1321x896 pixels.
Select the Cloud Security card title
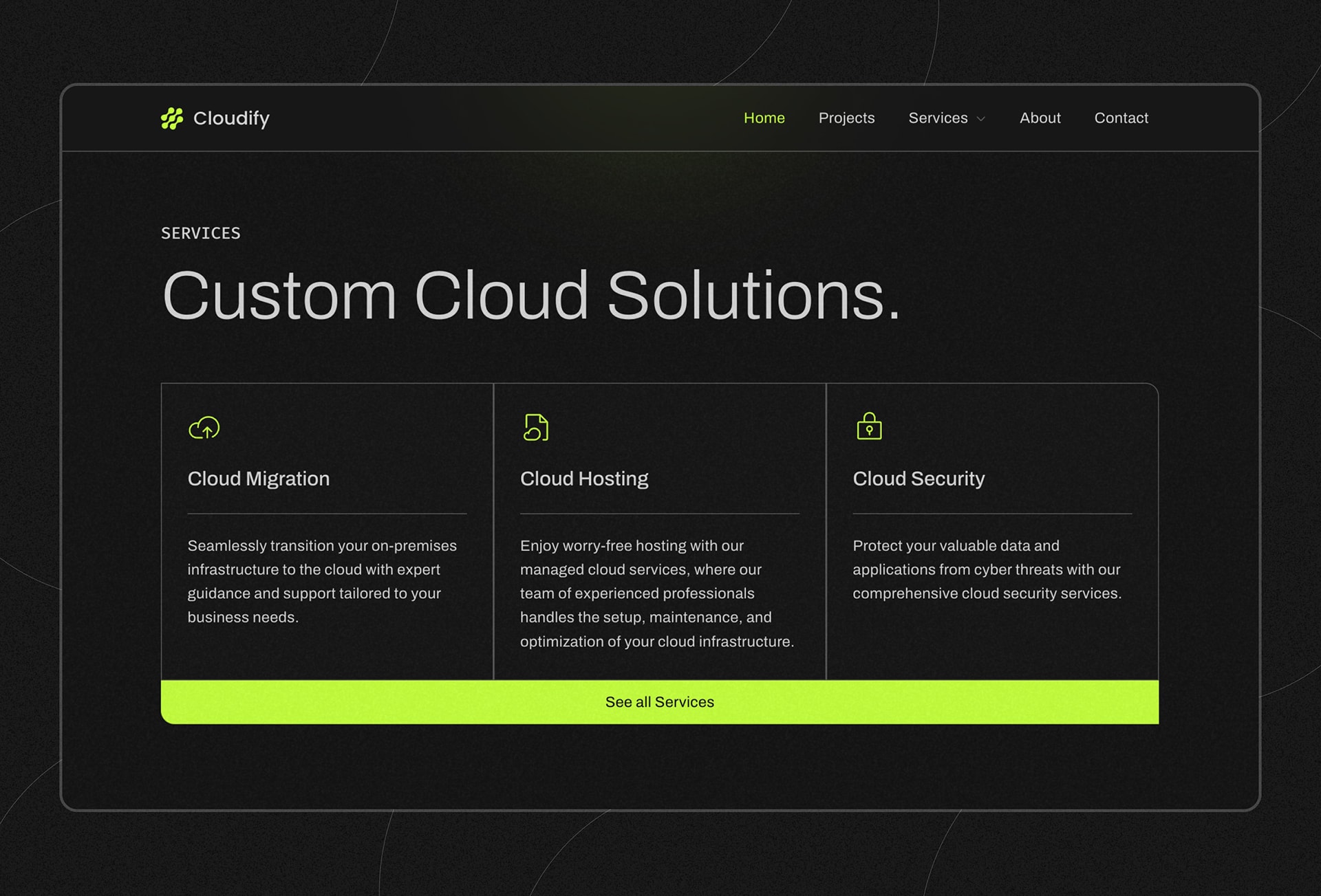[x=919, y=479]
